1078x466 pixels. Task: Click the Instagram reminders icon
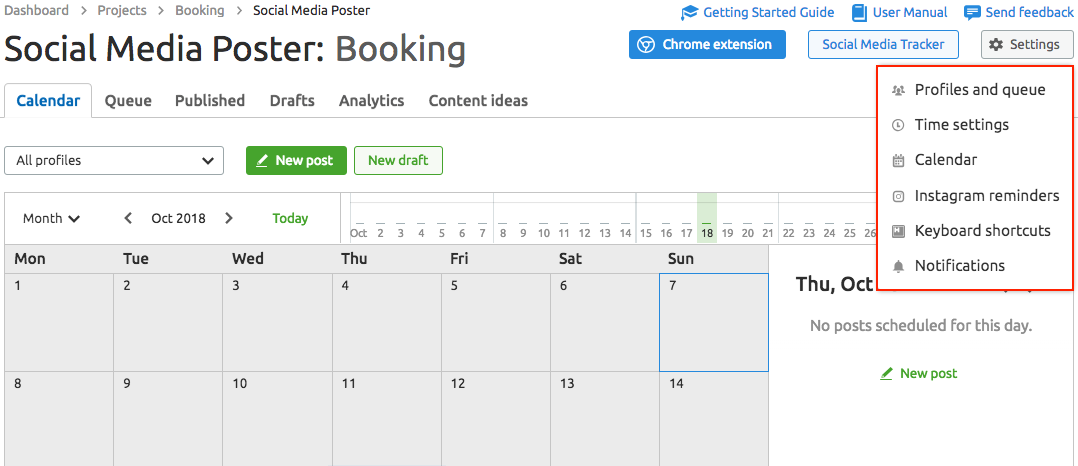click(x=898, y=196)
